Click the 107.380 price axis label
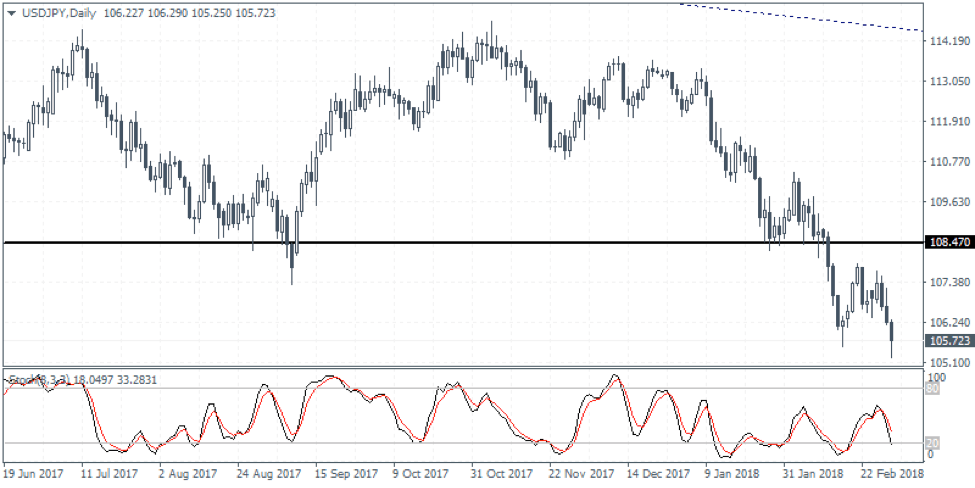 [946, 282]
